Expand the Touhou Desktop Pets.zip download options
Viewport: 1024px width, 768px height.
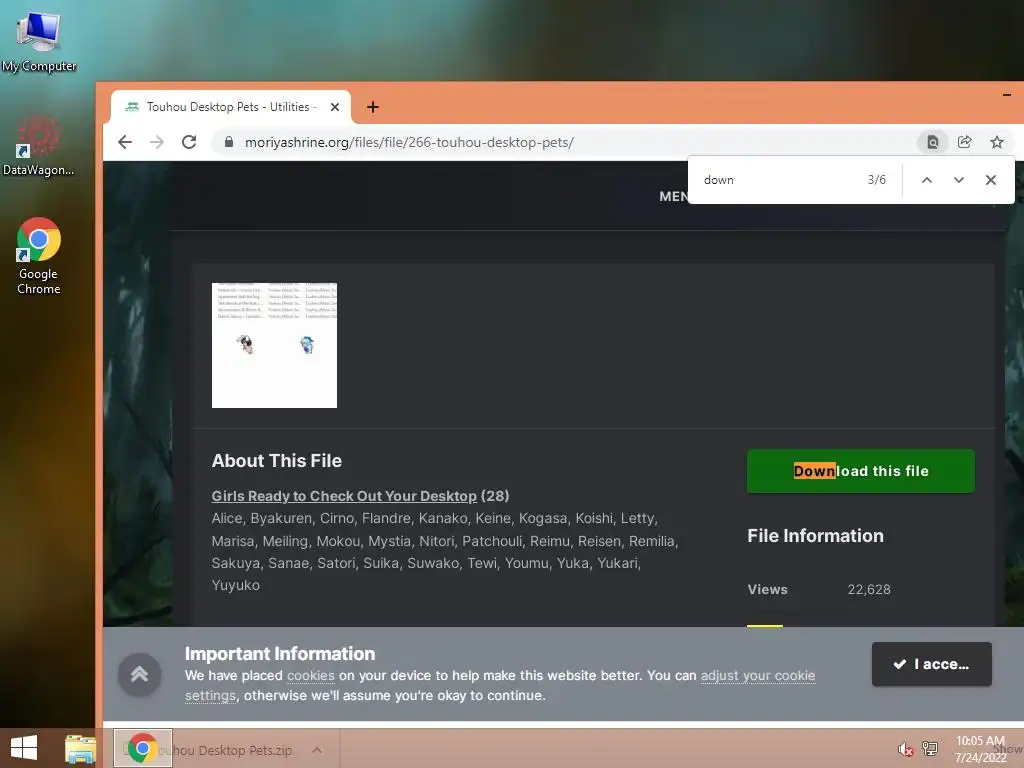(317, 750)
